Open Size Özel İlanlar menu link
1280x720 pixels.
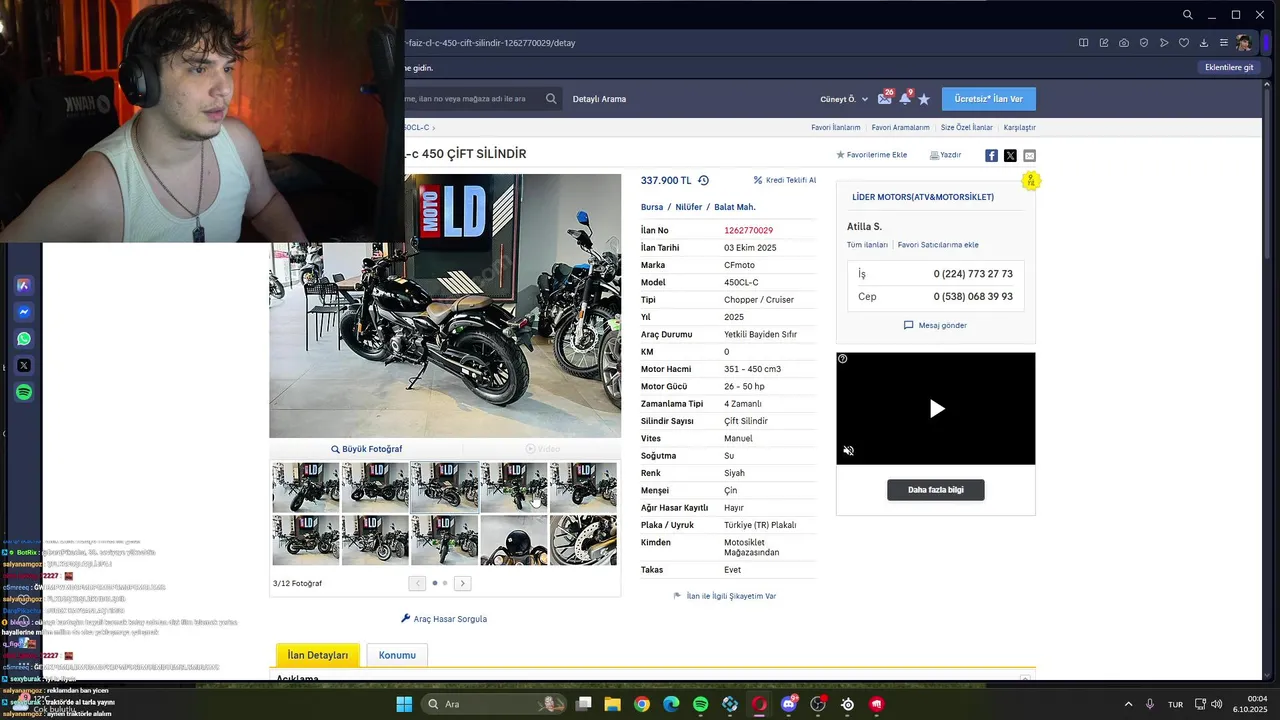967,128
